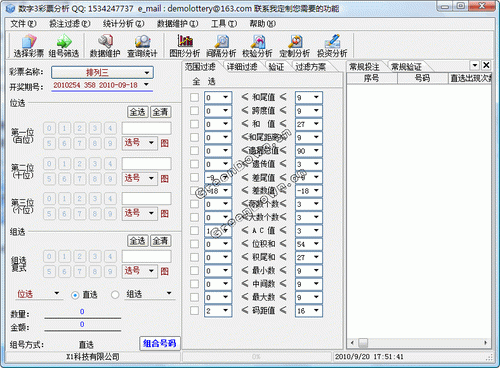
Task: Click the horizontal scrollbar thumb in results list
Action: coord(363,343)
